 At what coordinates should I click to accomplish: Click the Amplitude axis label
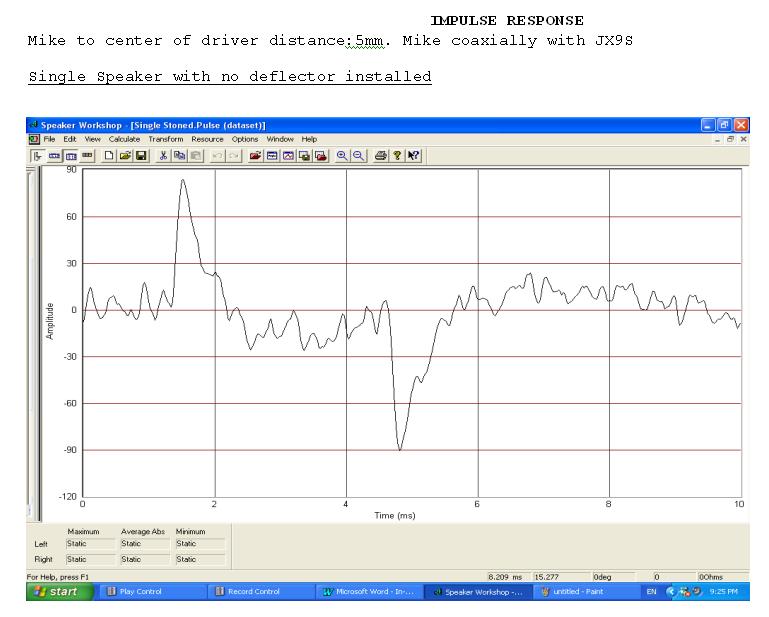[x=50, y=321]
